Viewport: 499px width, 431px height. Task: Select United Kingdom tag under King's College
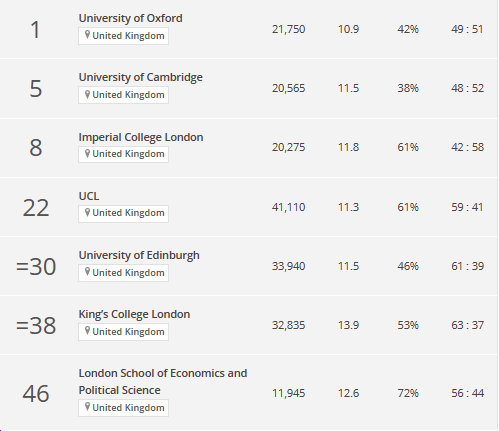[x=124, y=332]
